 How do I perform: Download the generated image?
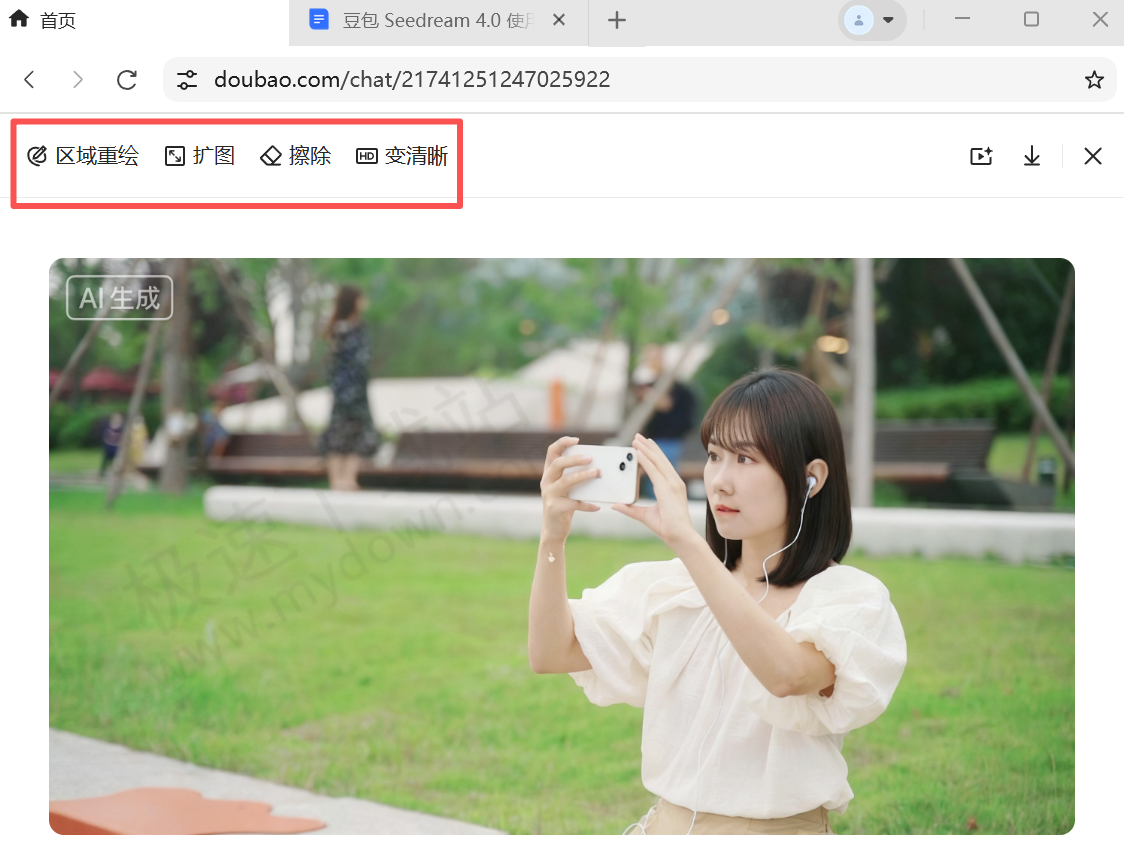click(x=1031, y=156)
